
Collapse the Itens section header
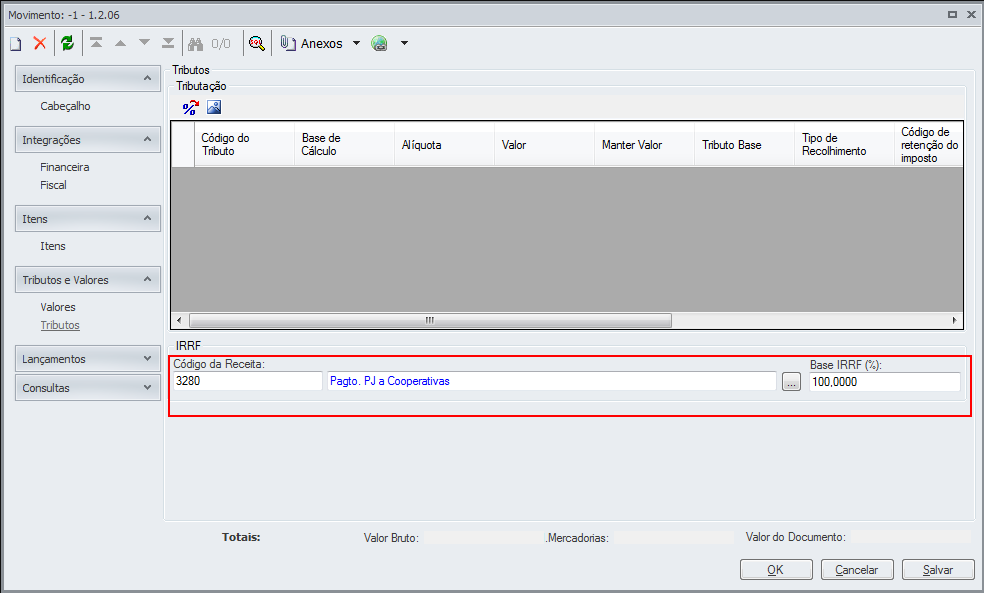click(88, 219)
